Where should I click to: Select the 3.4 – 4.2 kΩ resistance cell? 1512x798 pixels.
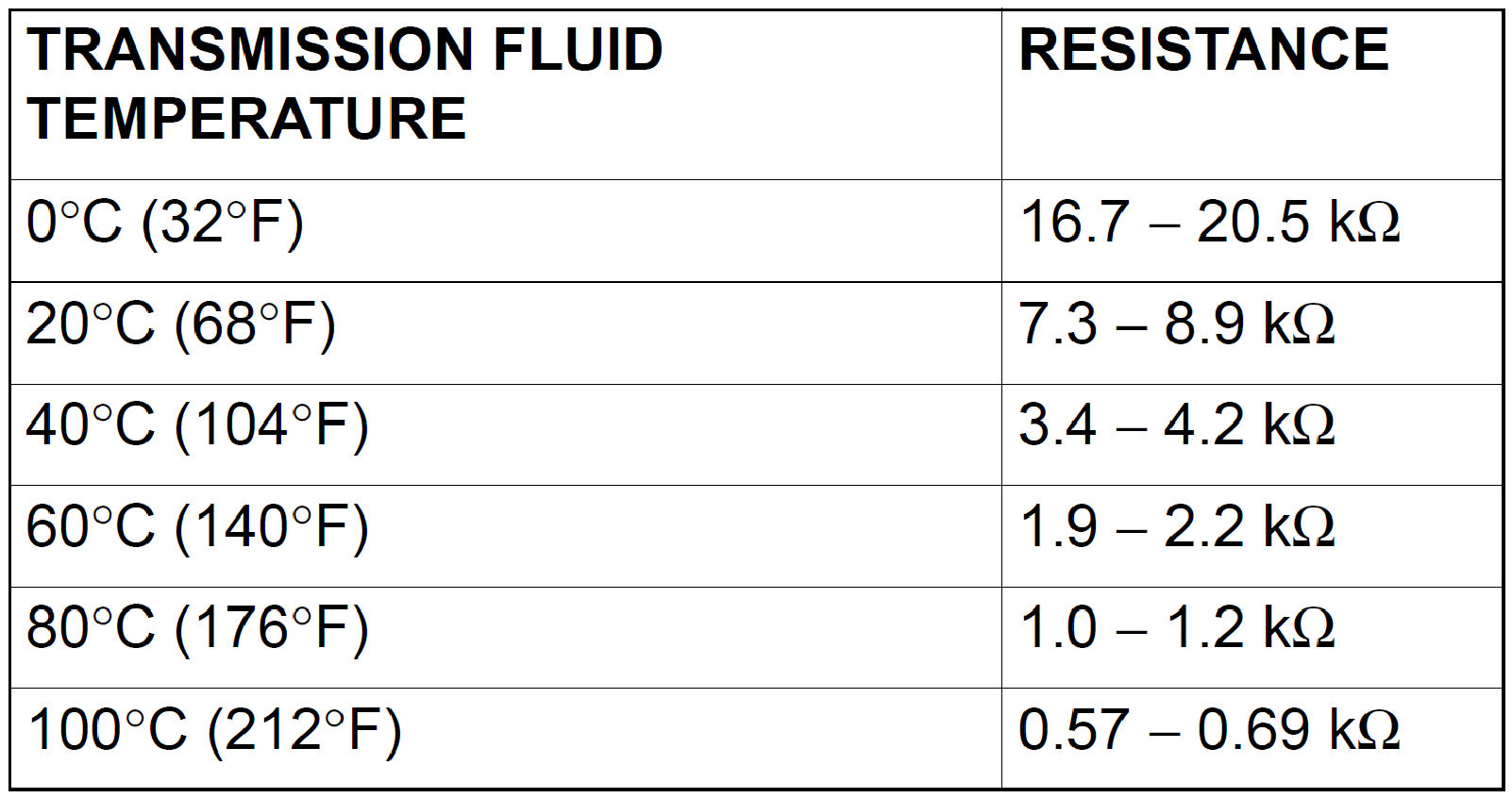[x=1176, y=425]
